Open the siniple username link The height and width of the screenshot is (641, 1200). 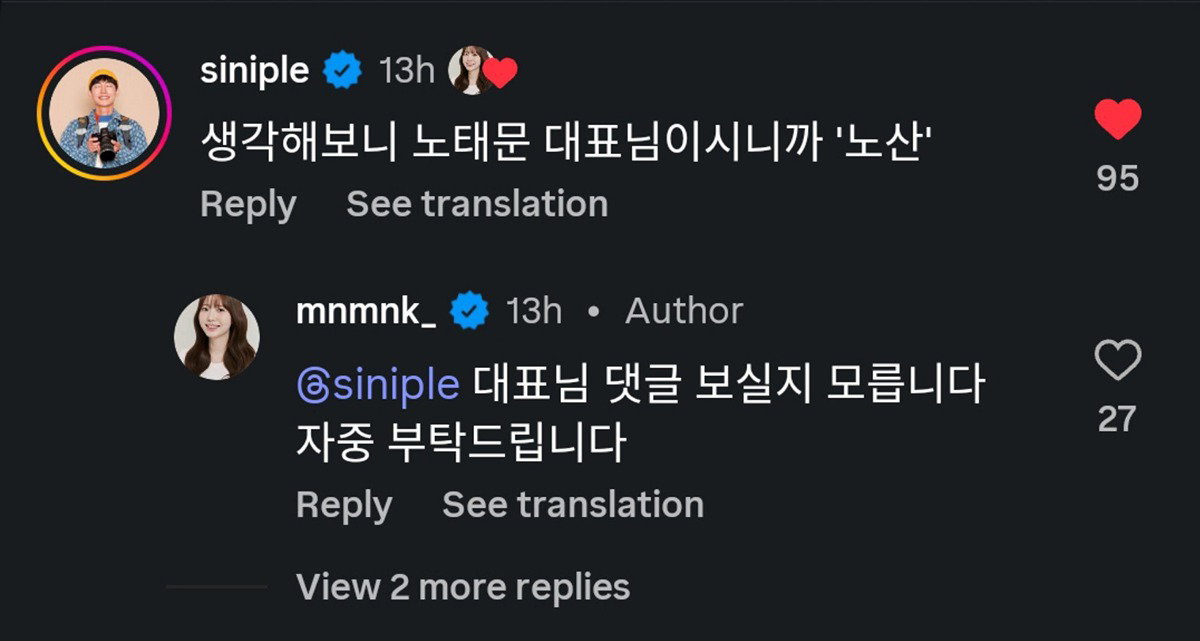click(255, 71)
